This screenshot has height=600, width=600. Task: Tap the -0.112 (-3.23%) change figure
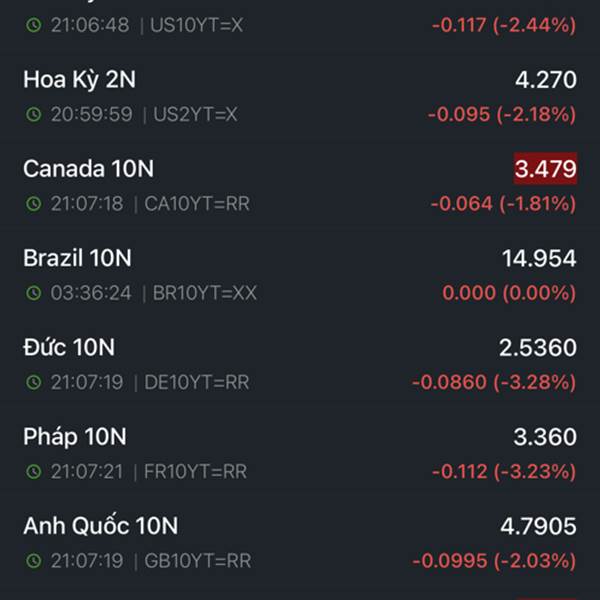pos(504,471)
